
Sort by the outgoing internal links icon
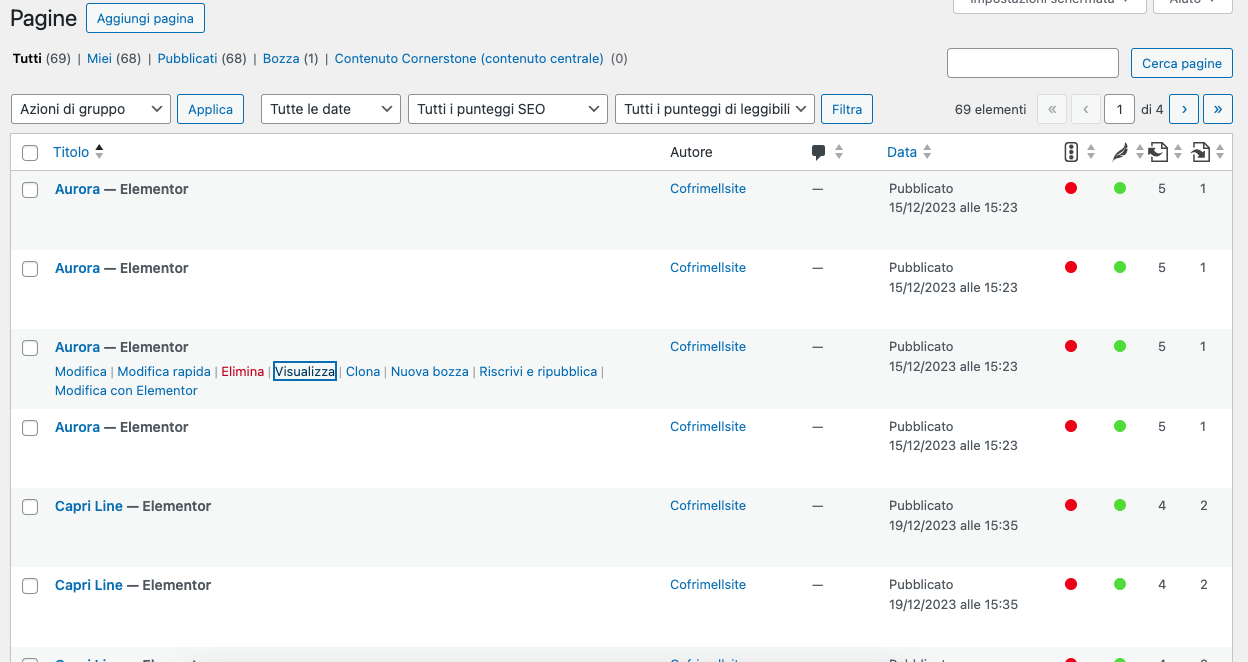[x=1165, y=152]
